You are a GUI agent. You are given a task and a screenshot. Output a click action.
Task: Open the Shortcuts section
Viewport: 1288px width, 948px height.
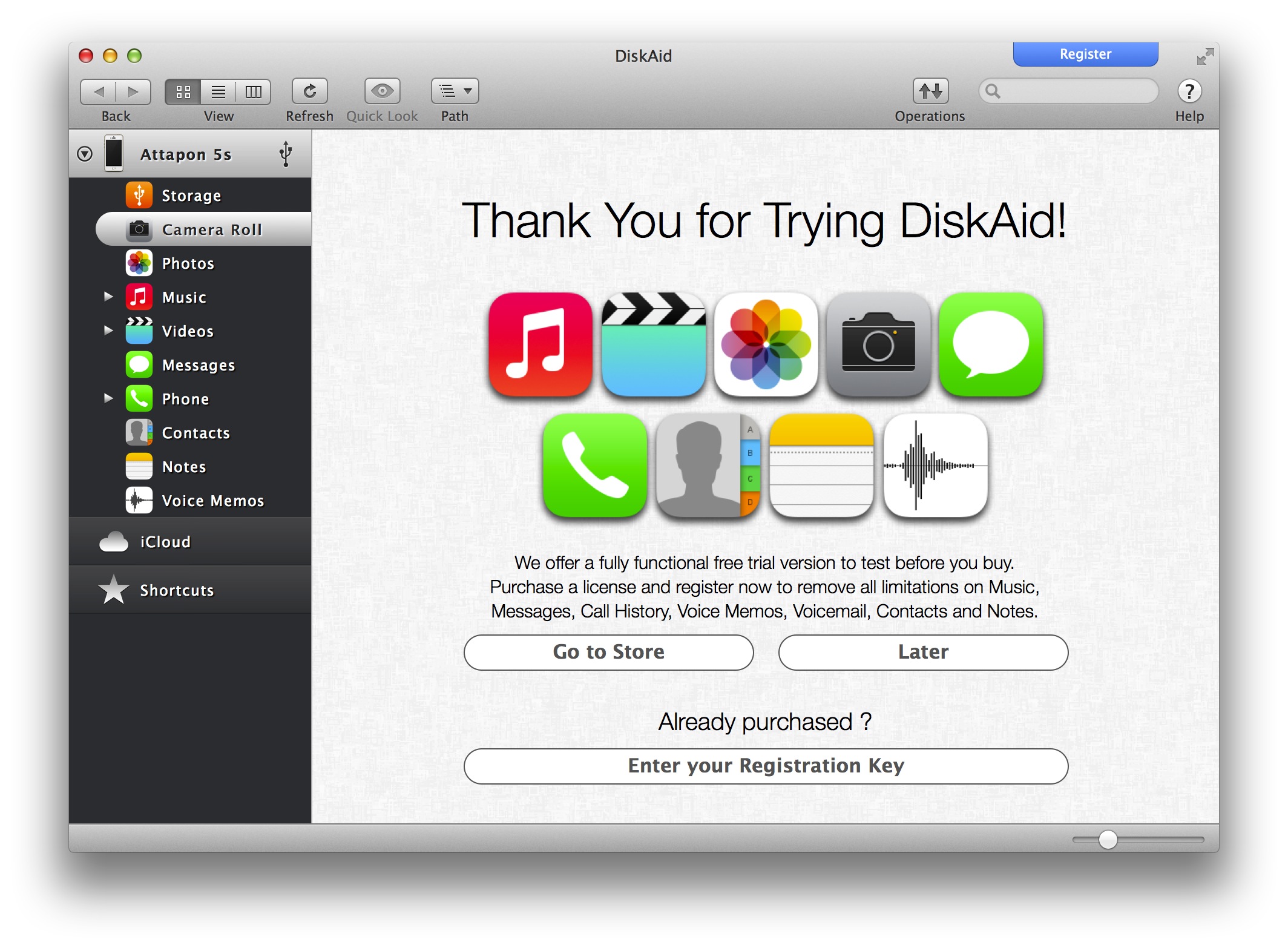tap(190, 590)
